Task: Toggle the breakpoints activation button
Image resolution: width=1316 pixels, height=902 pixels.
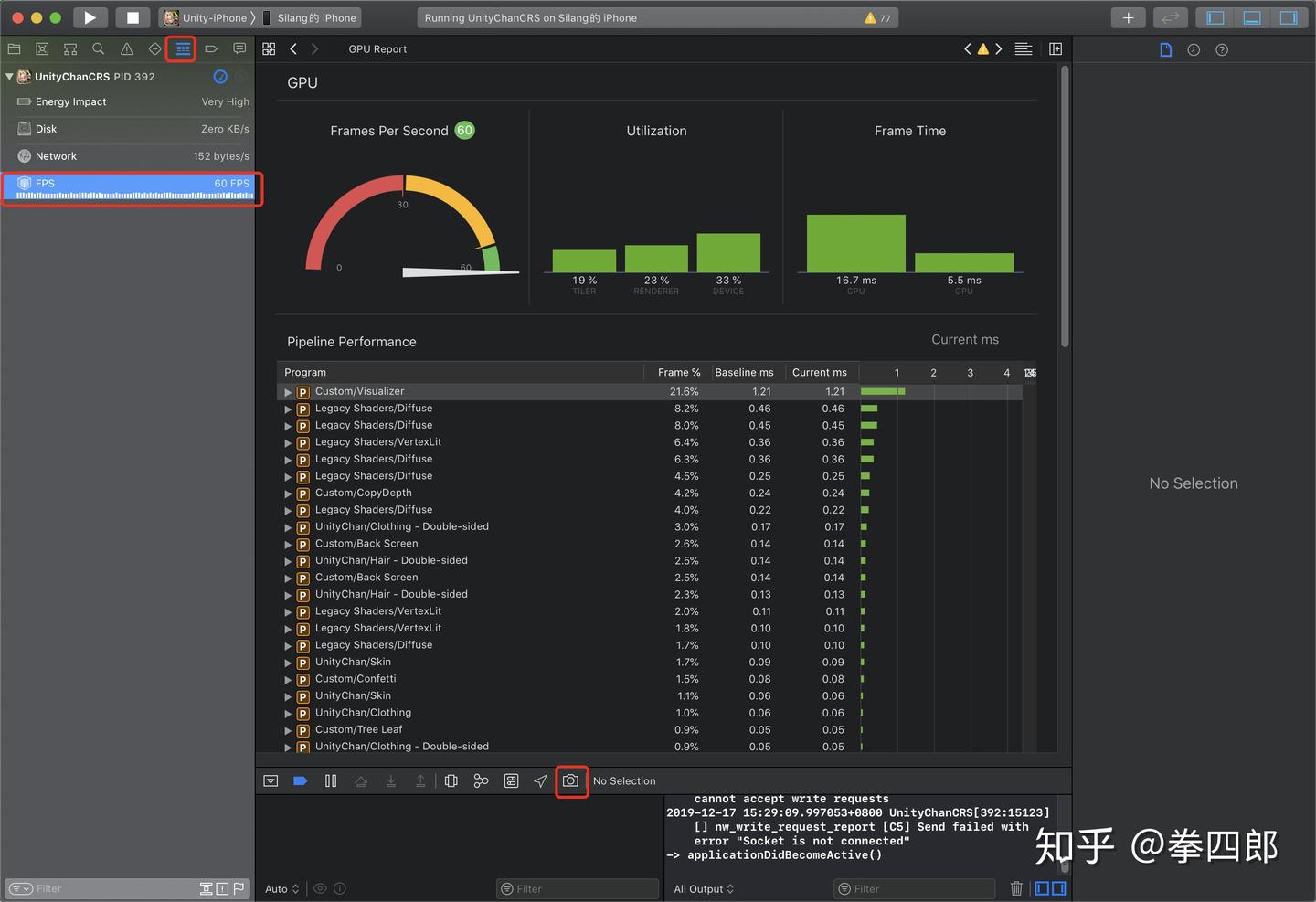Action: (300, 780)
